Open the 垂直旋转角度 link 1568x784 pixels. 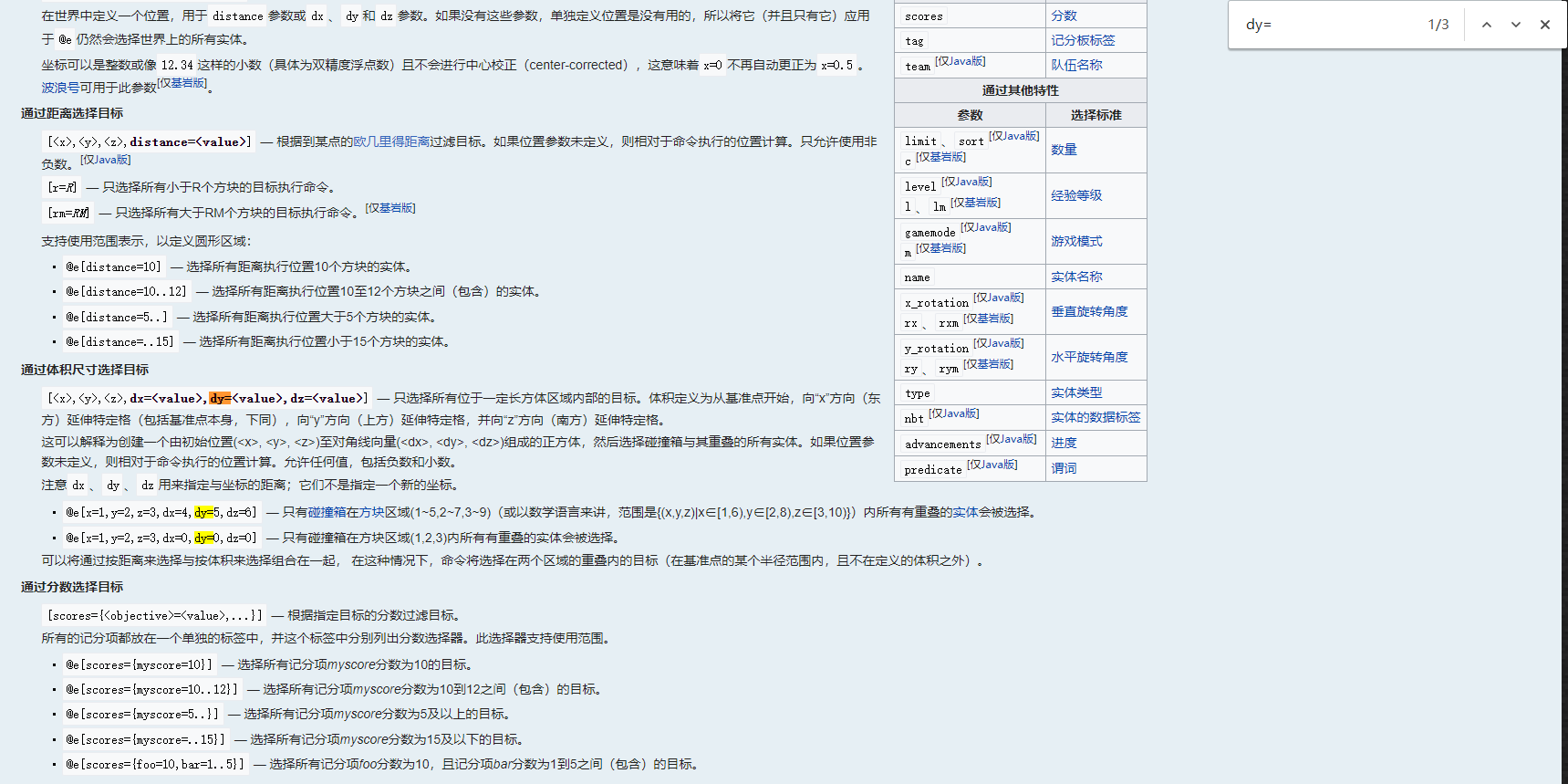tap(1089, 311)
